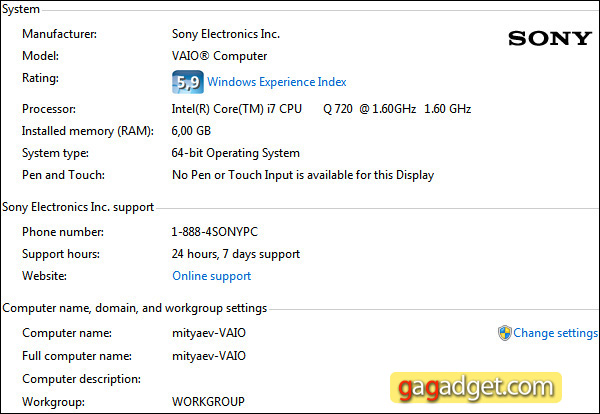Click the Computer name, domain, and workgroup heading
Viewport: 600px width, 414px height.
pos(135,308)
